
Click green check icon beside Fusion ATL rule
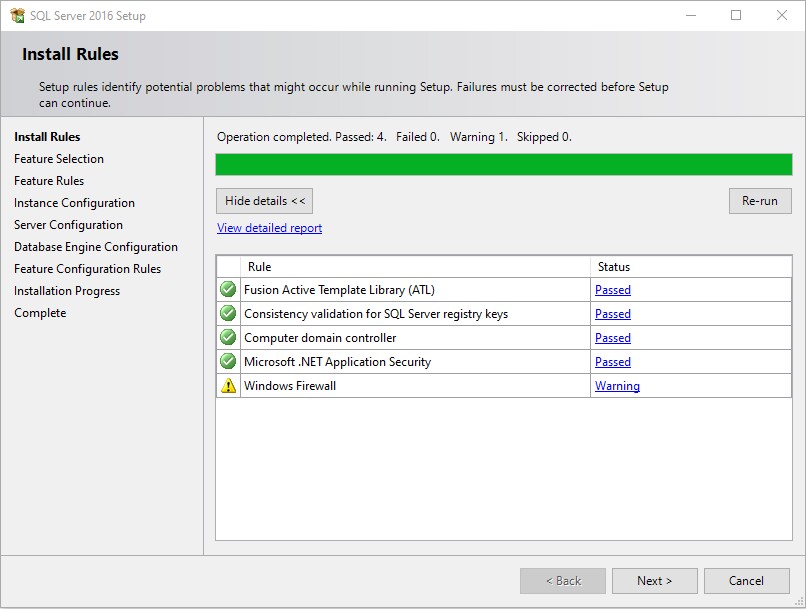tap(228, 290)
